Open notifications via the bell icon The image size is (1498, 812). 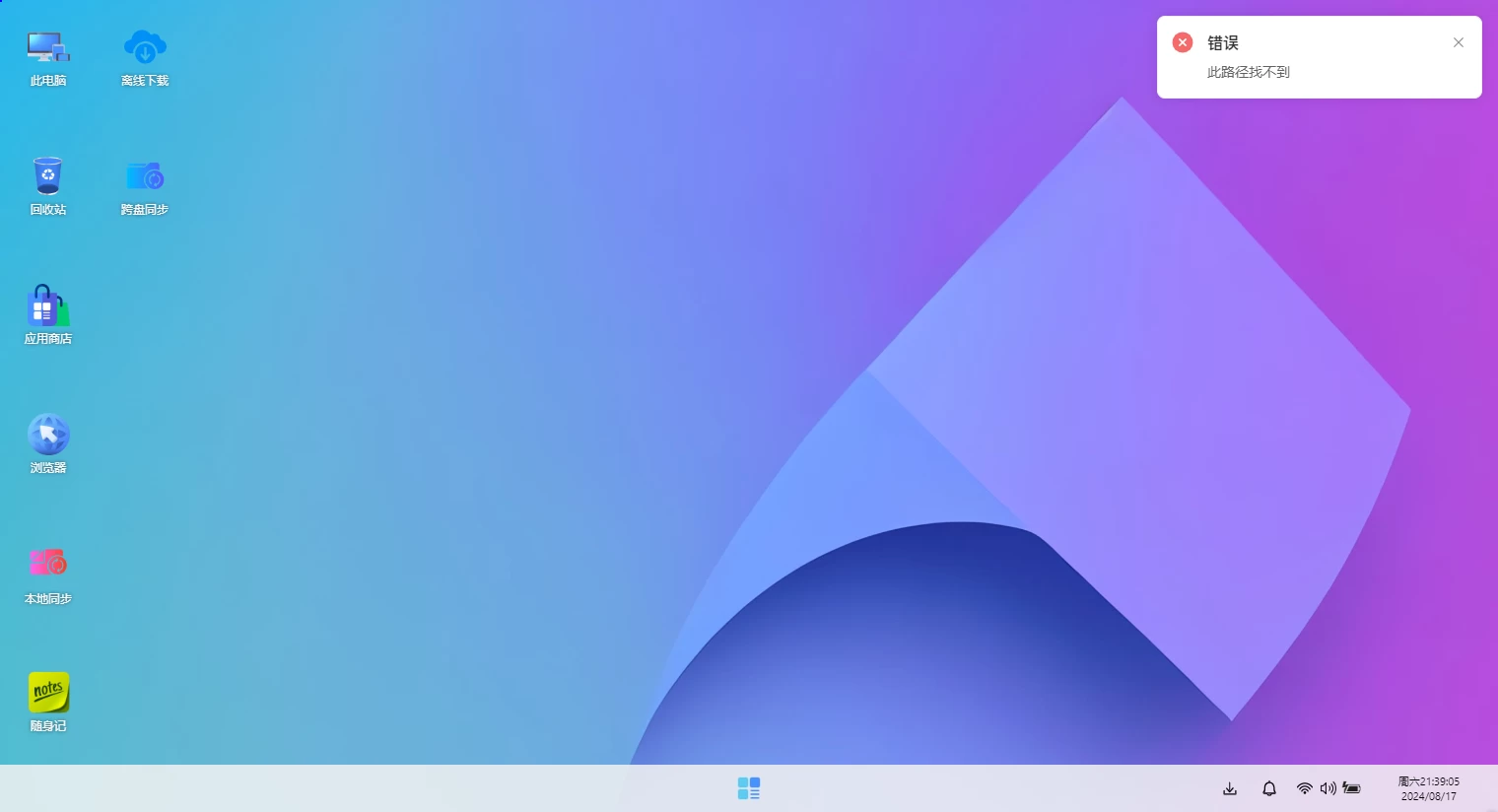coord(1269,788)
